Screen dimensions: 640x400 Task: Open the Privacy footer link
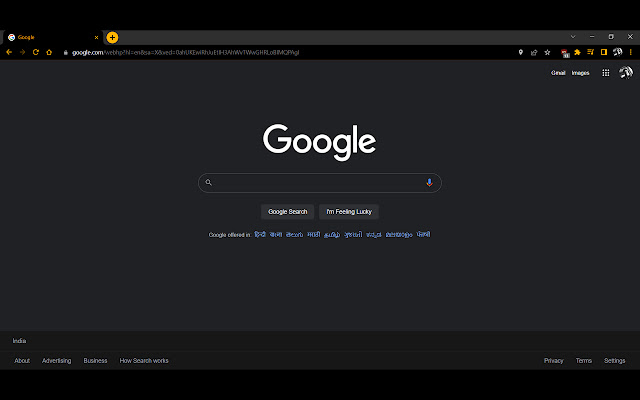(x=553, y=361)
